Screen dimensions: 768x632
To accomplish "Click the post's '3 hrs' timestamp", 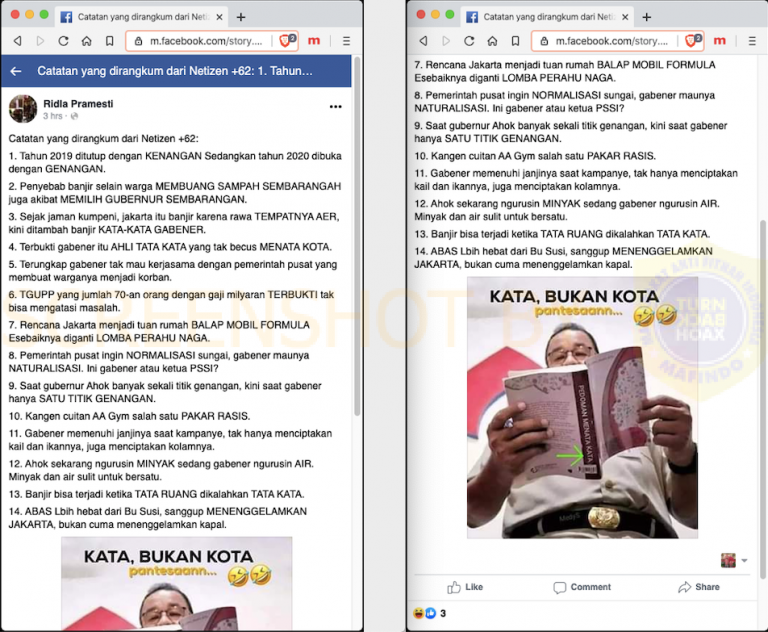I will click(x=52, y=116).
